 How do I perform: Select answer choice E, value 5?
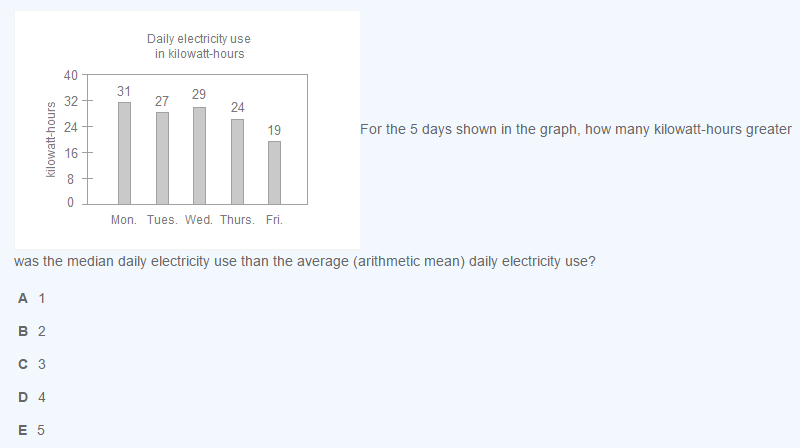pyautogui.click(x=32, y=430)
